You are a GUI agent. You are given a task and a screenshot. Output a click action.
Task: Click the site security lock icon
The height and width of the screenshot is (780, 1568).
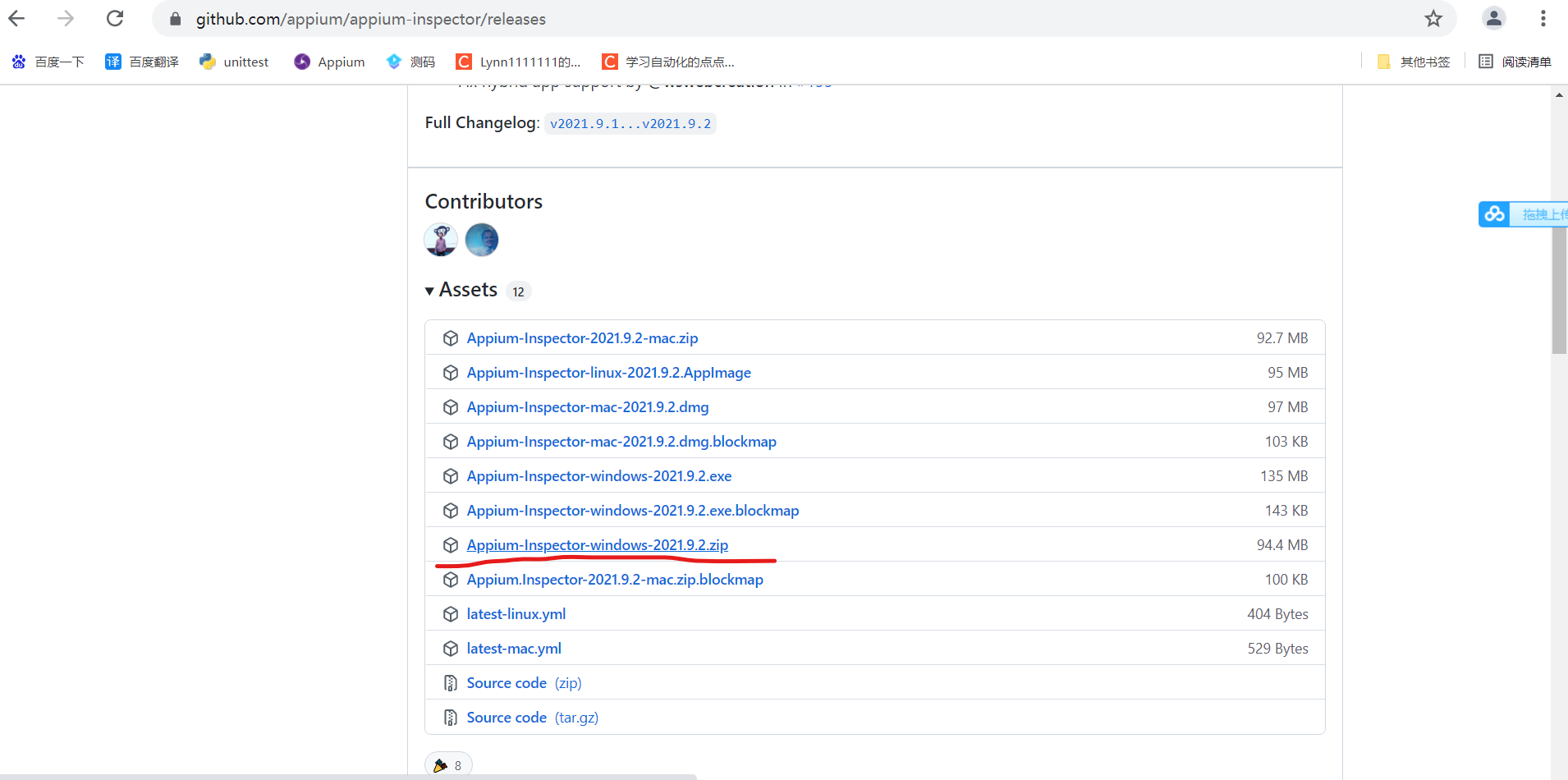click(x=174, y=18)
